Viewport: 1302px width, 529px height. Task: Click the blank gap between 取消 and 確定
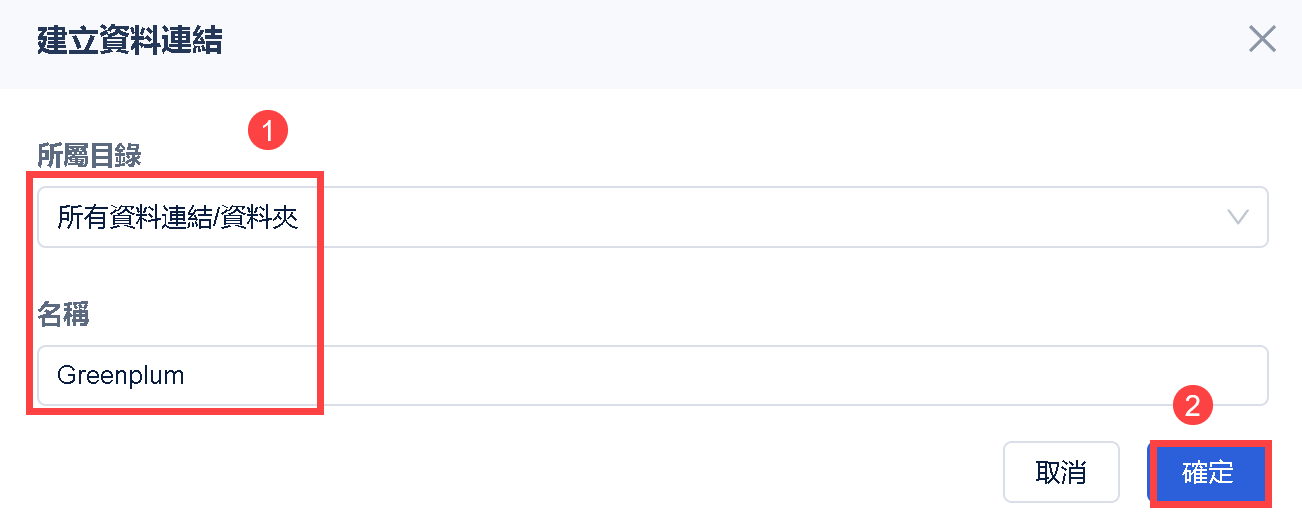(x=1133, y=472)
